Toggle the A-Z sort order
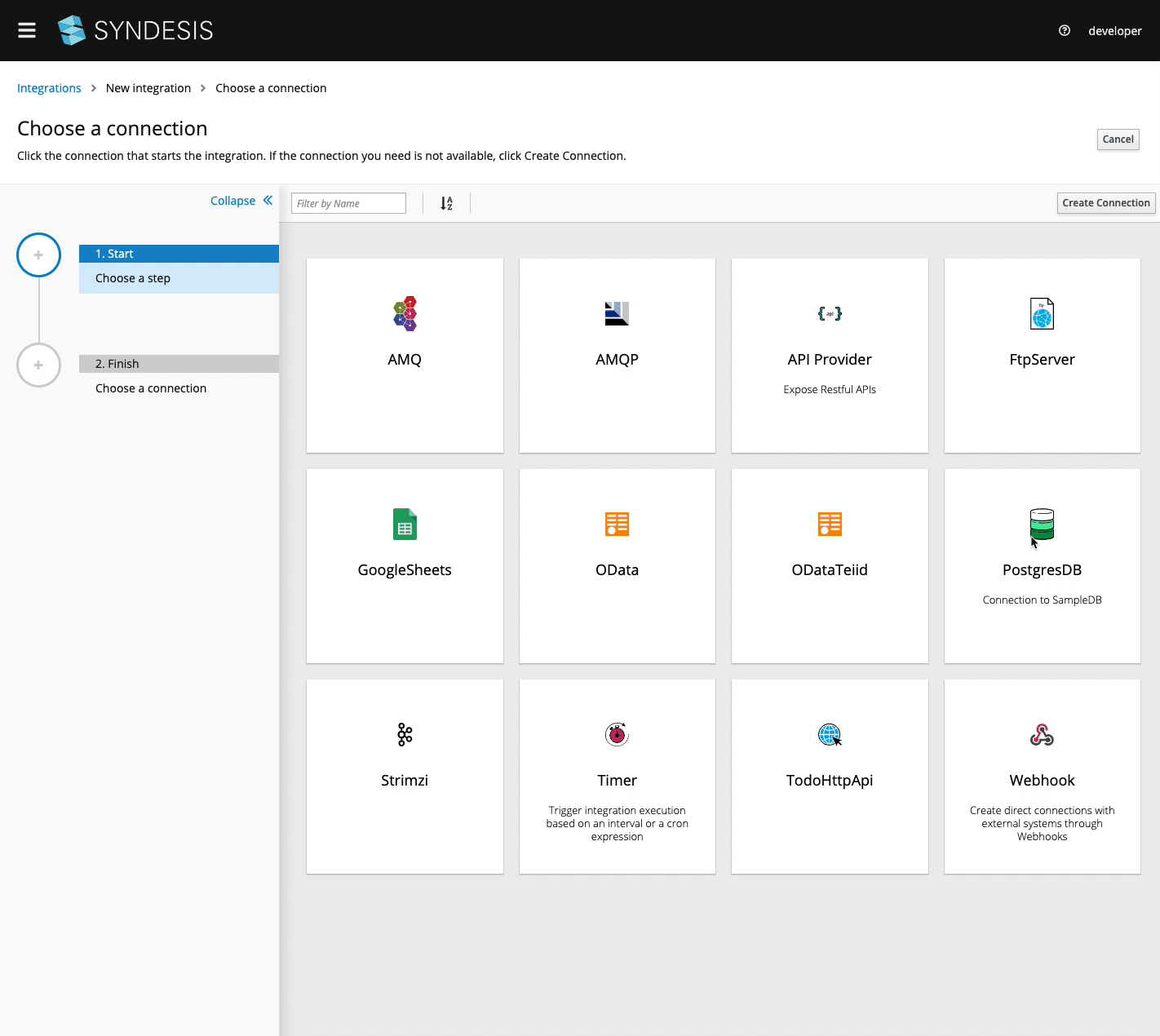 446,203
